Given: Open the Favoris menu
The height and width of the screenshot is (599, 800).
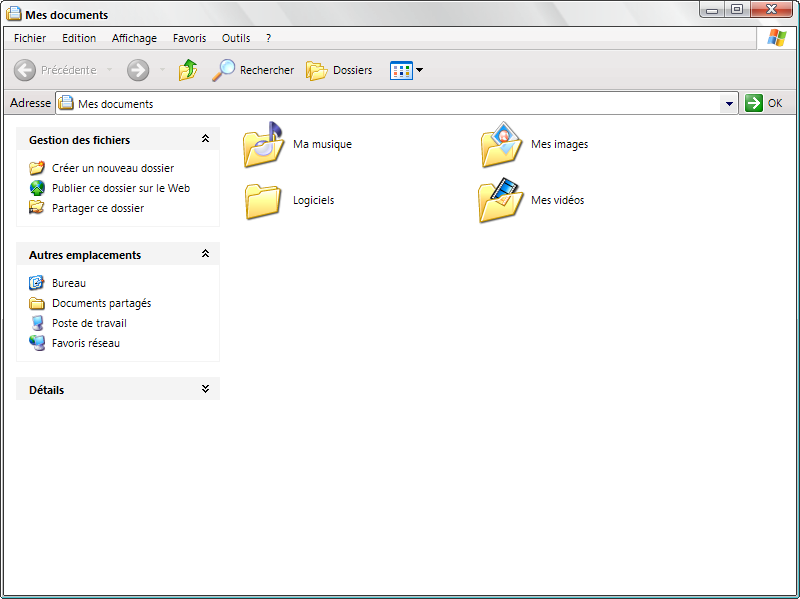Looking at the screenshot, I should (189, 38).
